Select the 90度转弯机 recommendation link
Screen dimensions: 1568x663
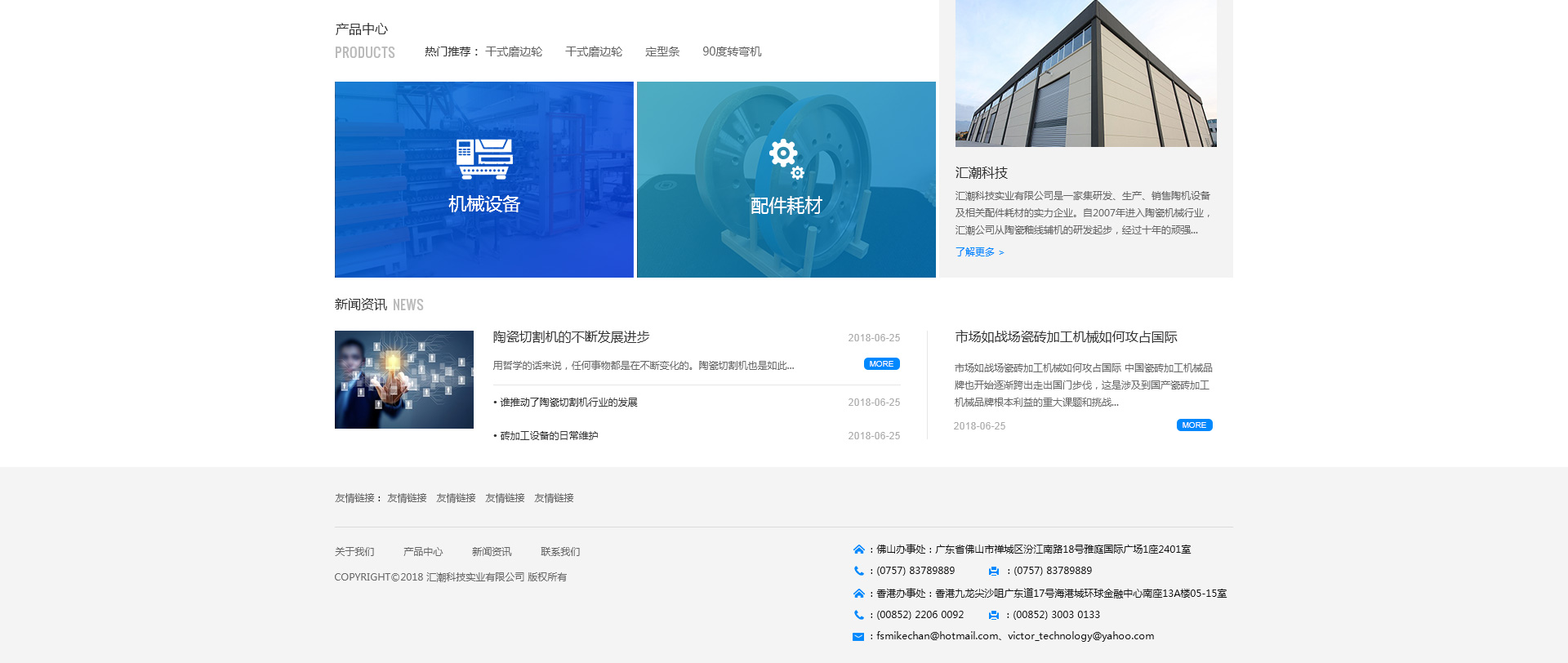click(x=732, y=51)
